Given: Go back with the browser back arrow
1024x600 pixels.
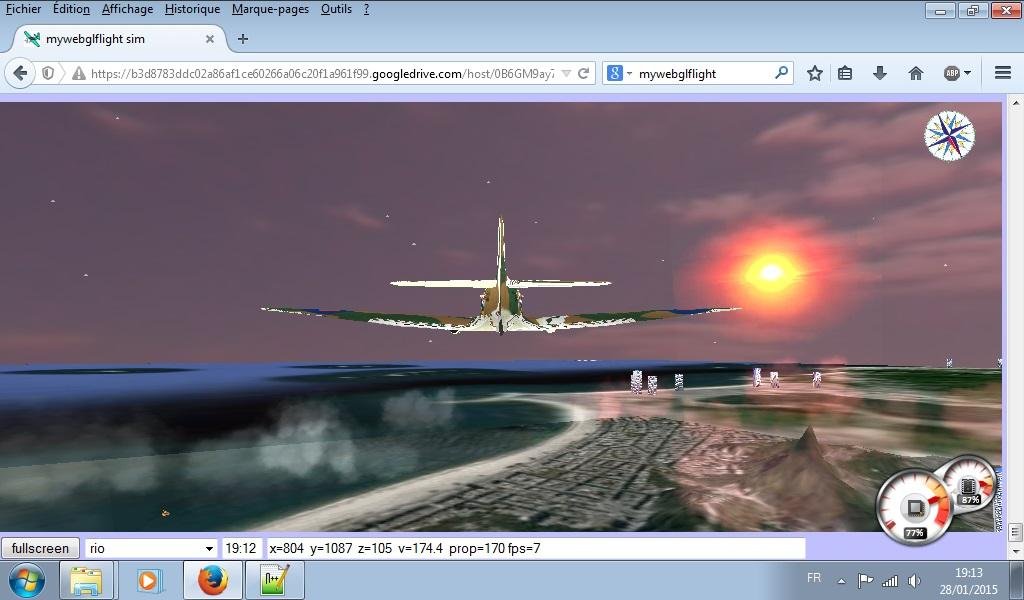Looking at the screenshot, I should tap(20, 73).
